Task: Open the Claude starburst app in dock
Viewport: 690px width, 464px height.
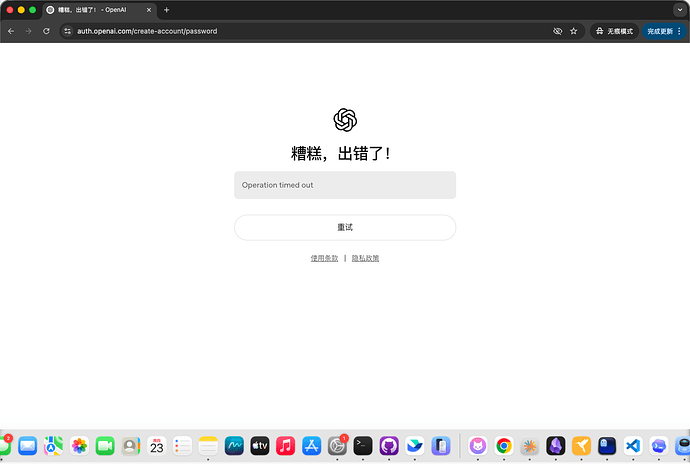Action: tap(530, 446)
